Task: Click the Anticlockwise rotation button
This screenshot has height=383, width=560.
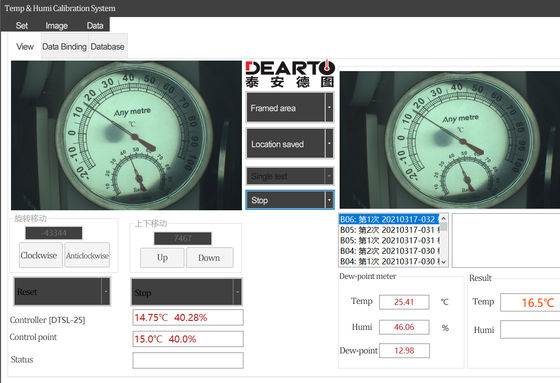Action: tap(87, 255)
